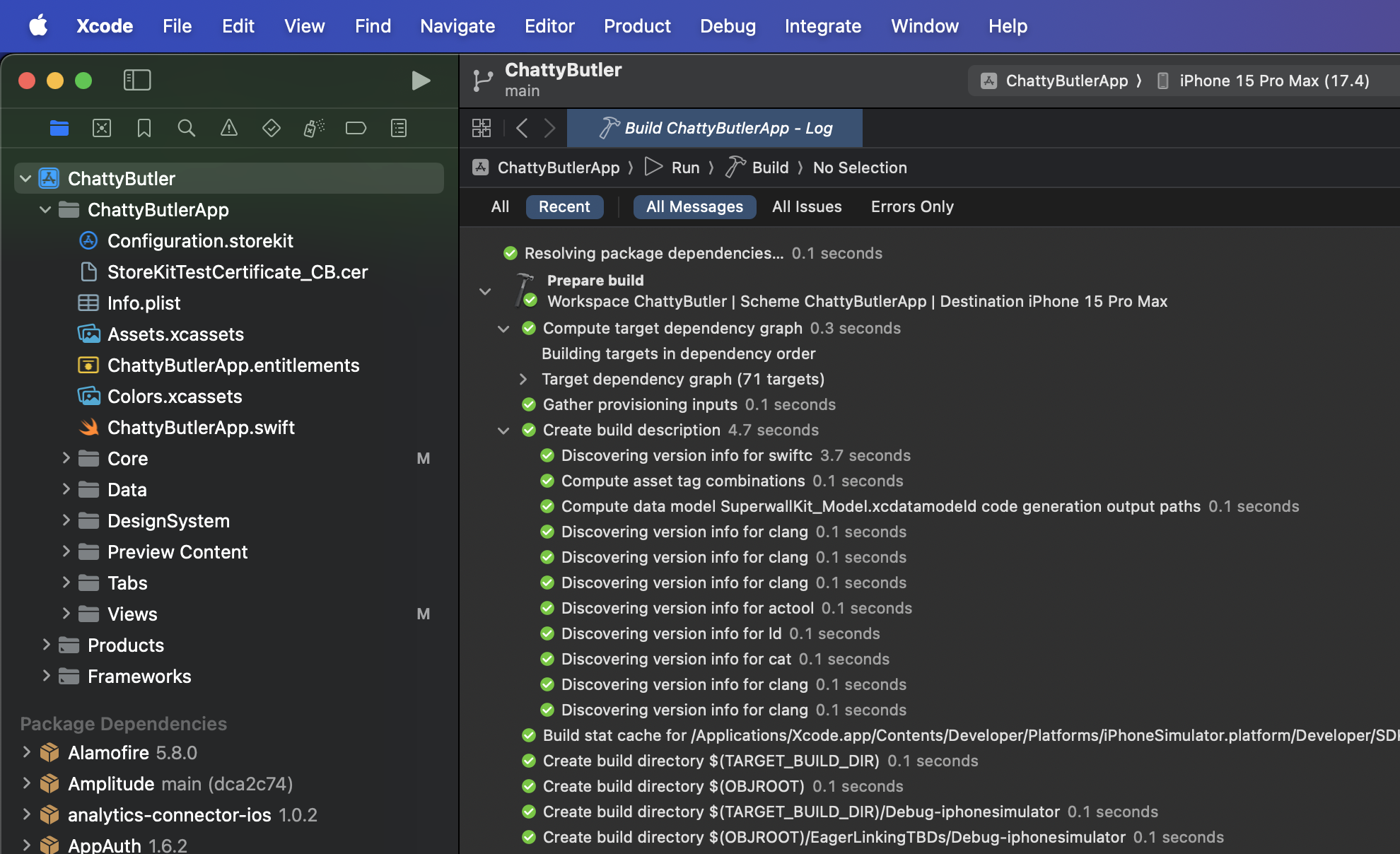Viewport: 1400px width, 854px height.
Task: Open the Report navigator icon
Action: tap(399, 128)
